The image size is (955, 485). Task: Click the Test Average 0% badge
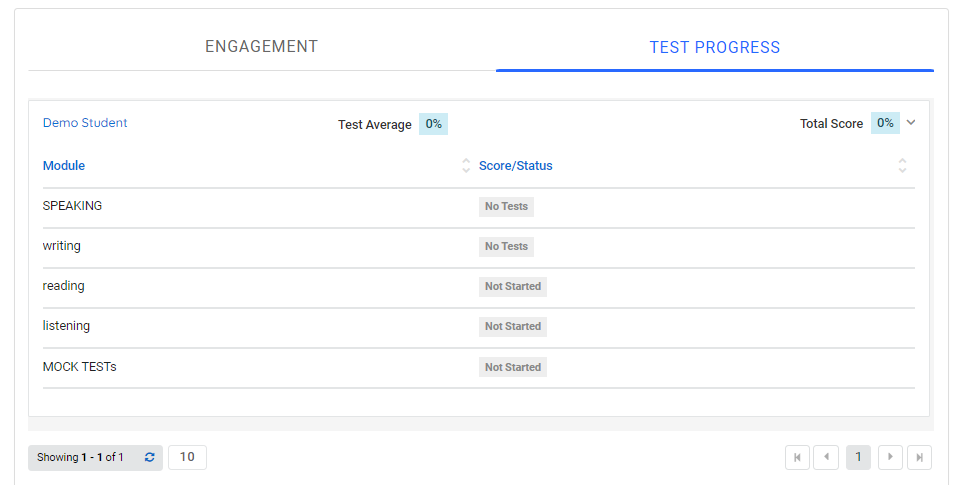click(x=433, y=124)
